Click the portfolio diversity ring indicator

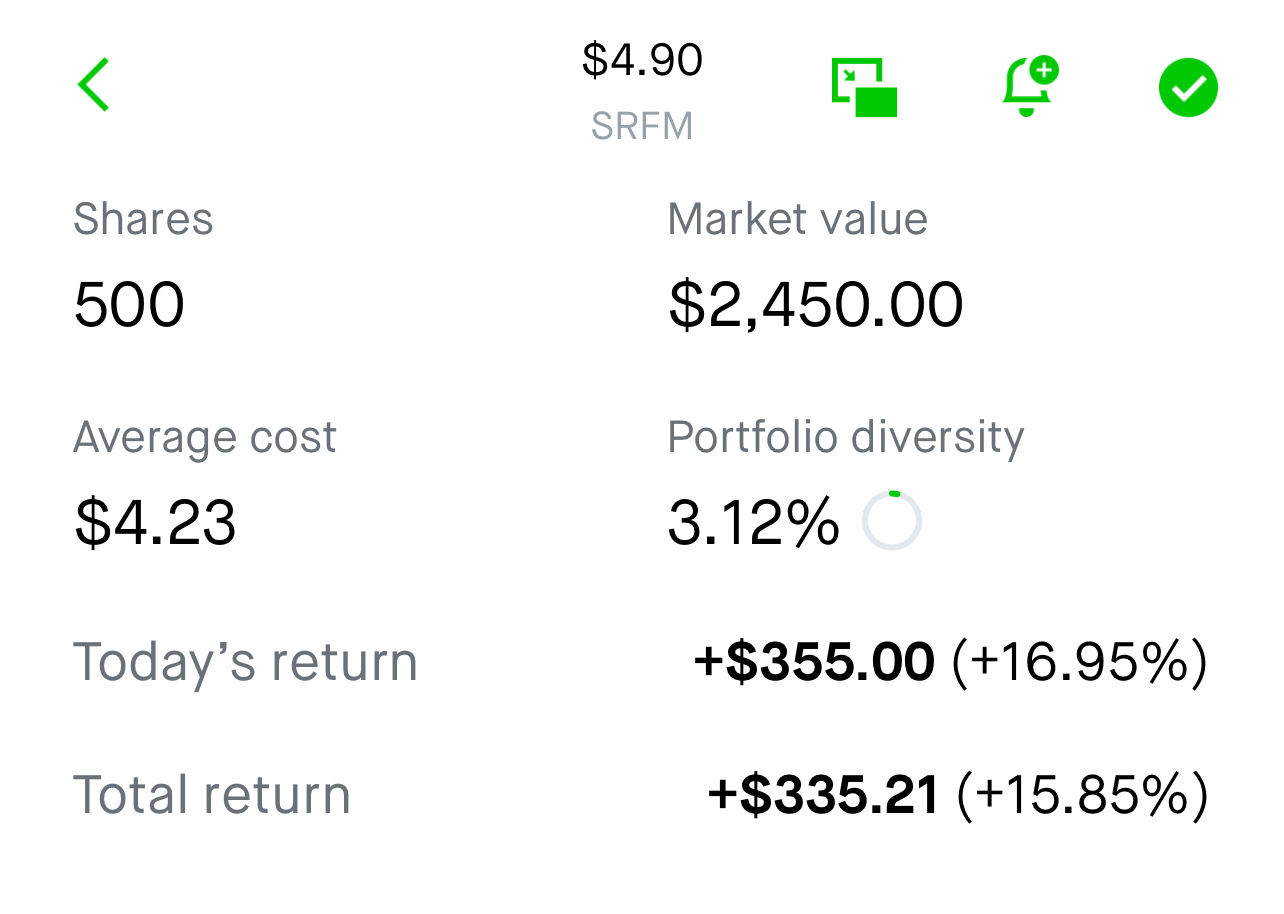[x=891, y=521]
